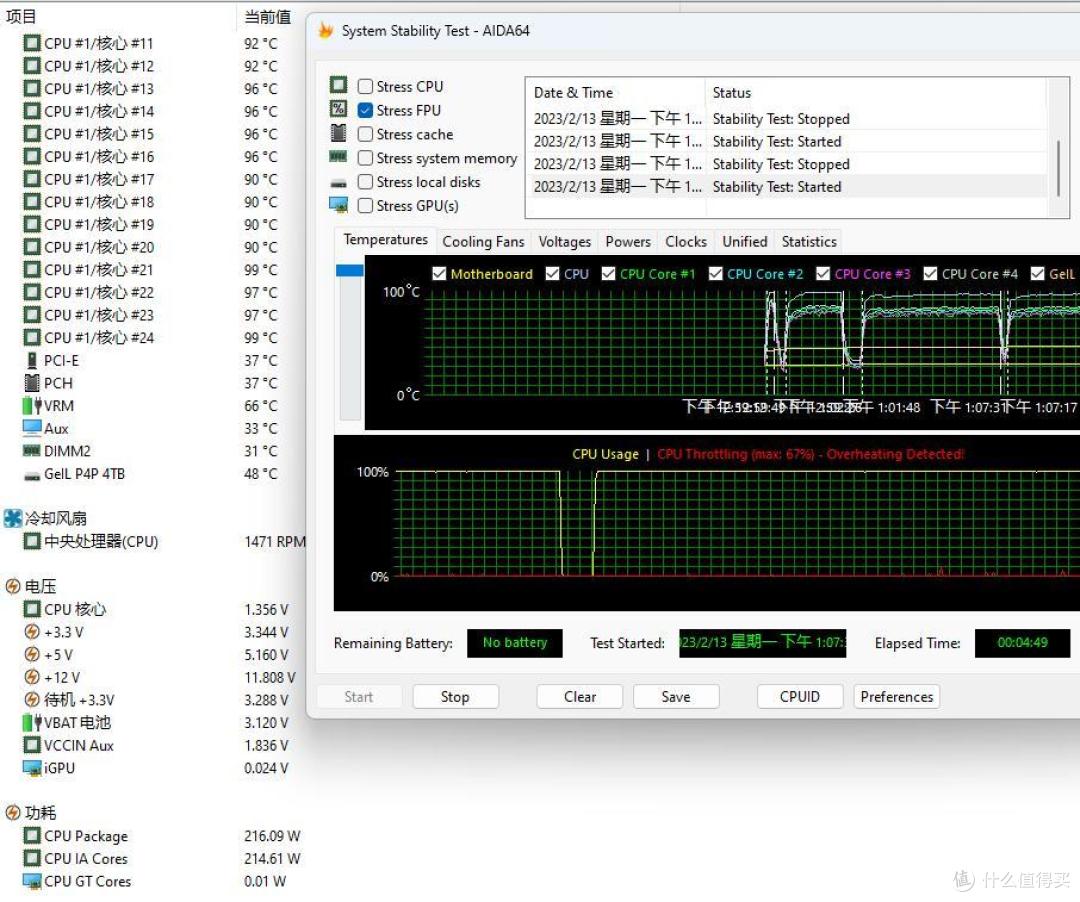Click the AIDA64 flame icon in title bar
This screenshot has height=902, width=1080.
(x=325, y=30)
